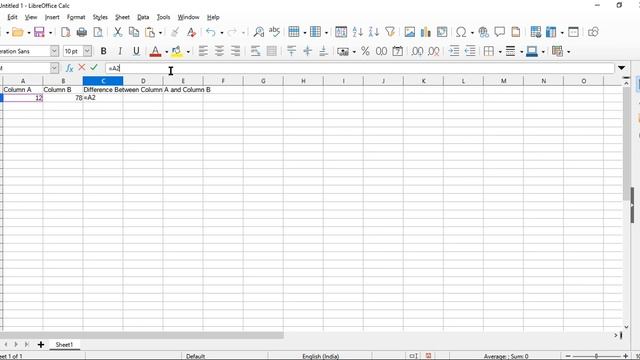Viewport: 640px width, 360px height.
Task: Toggle align left
Action: (x=203, y=51)
